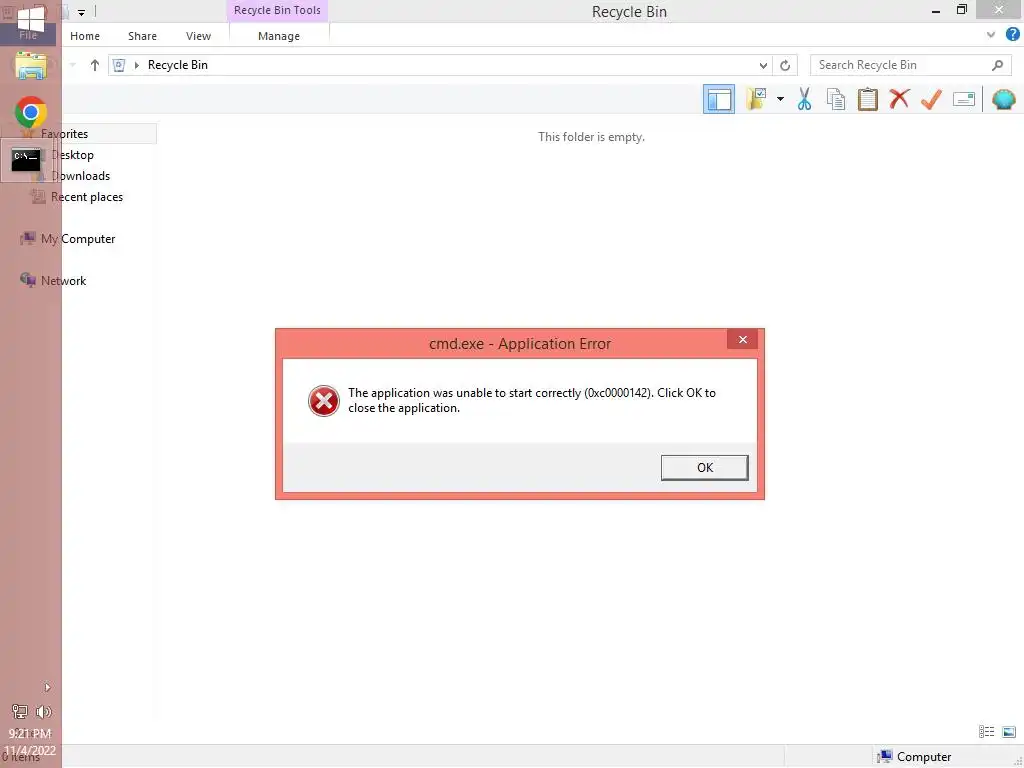1024x768 pixels.
Task: Go up one folder level arrow
Action: [95, 65]
